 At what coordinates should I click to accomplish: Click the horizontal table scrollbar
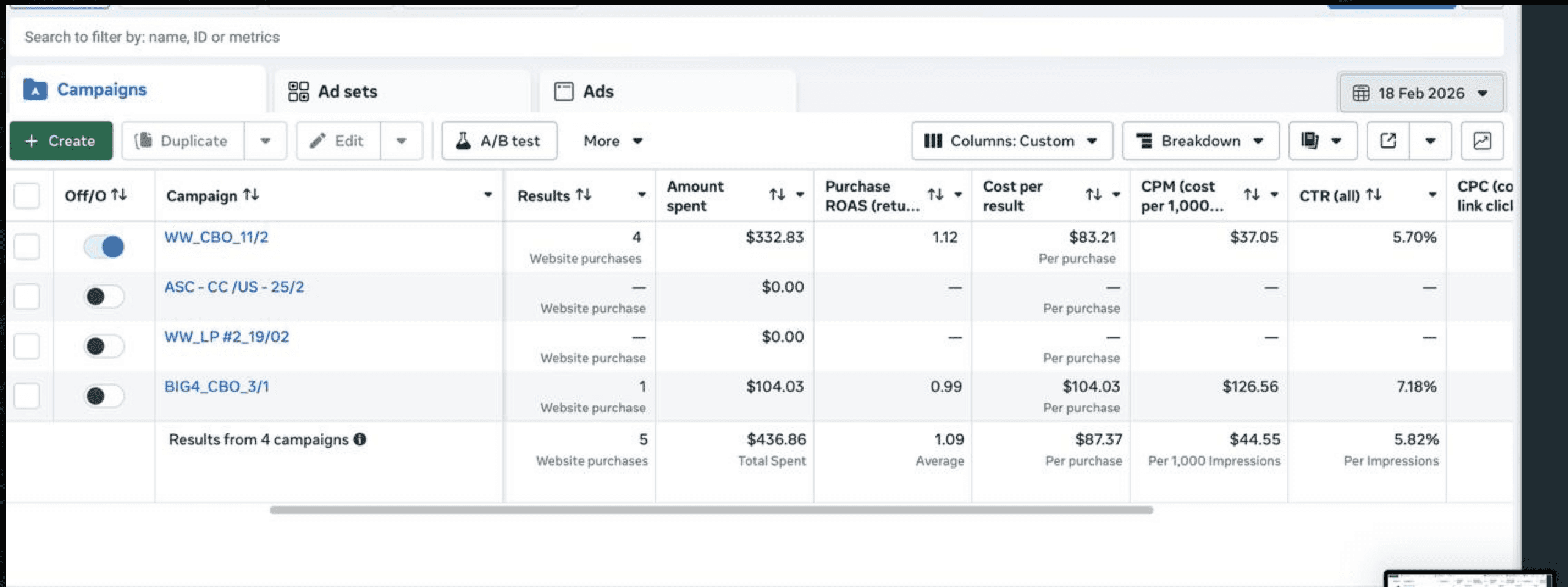click(x=711, y=510)
